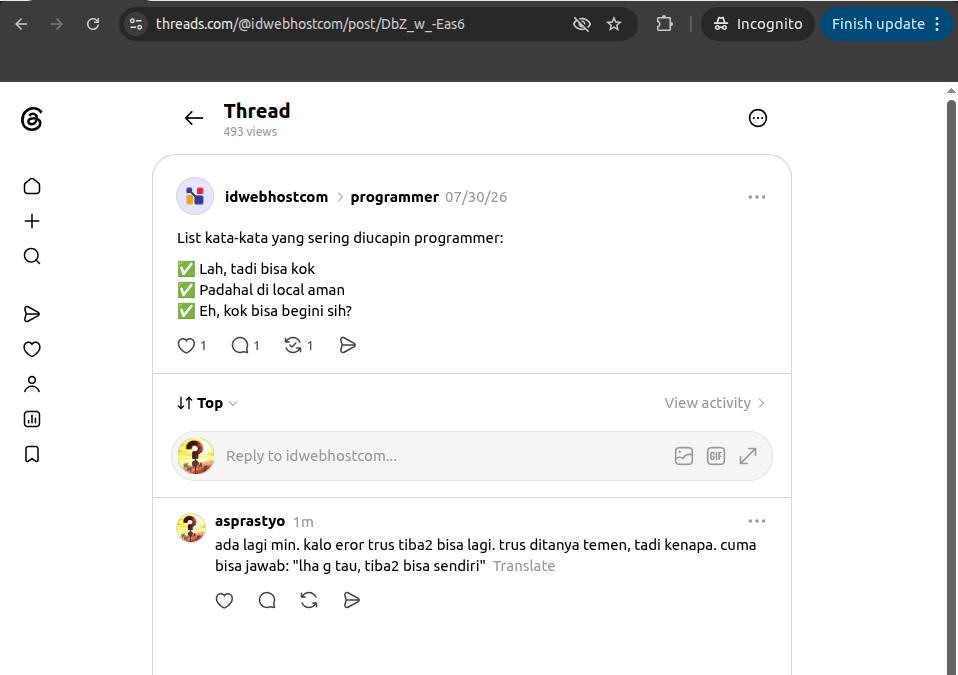Add a GIF to the reply

[715, 456]
